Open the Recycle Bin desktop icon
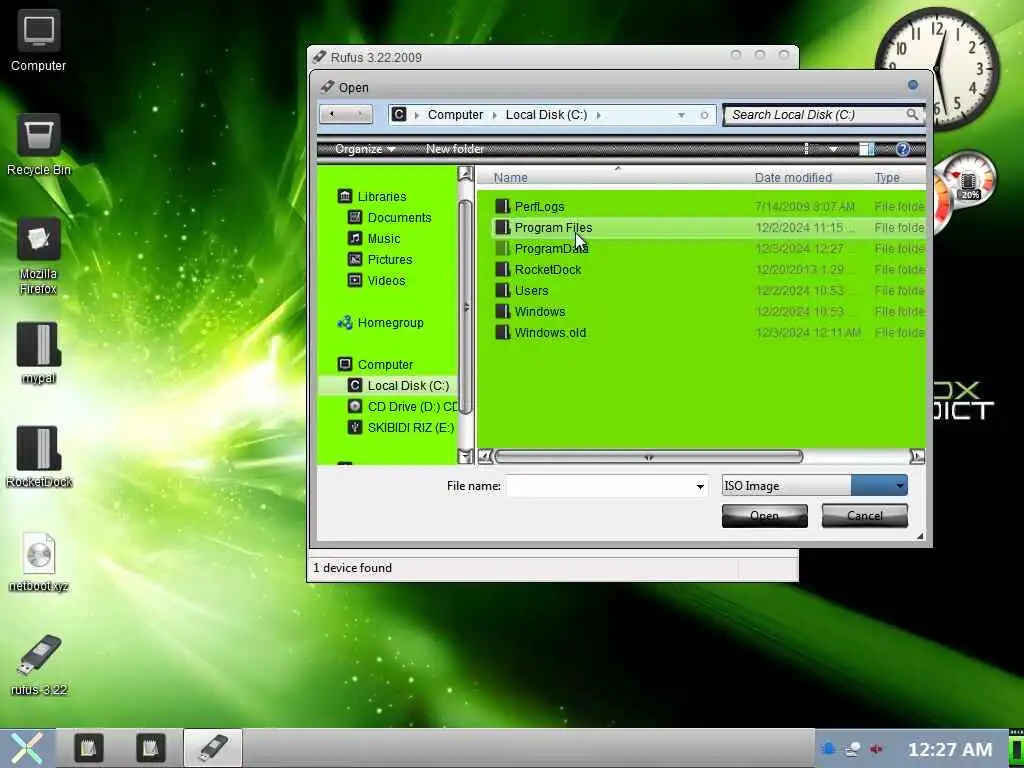The width and height of the screenshot is (1024, 768). (x=39, y=144)
